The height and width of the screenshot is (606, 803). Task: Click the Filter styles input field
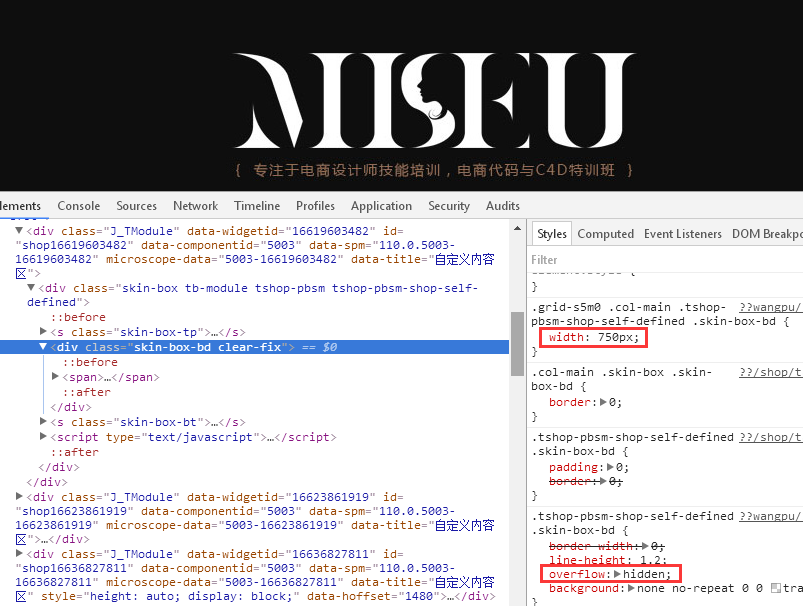666,260
